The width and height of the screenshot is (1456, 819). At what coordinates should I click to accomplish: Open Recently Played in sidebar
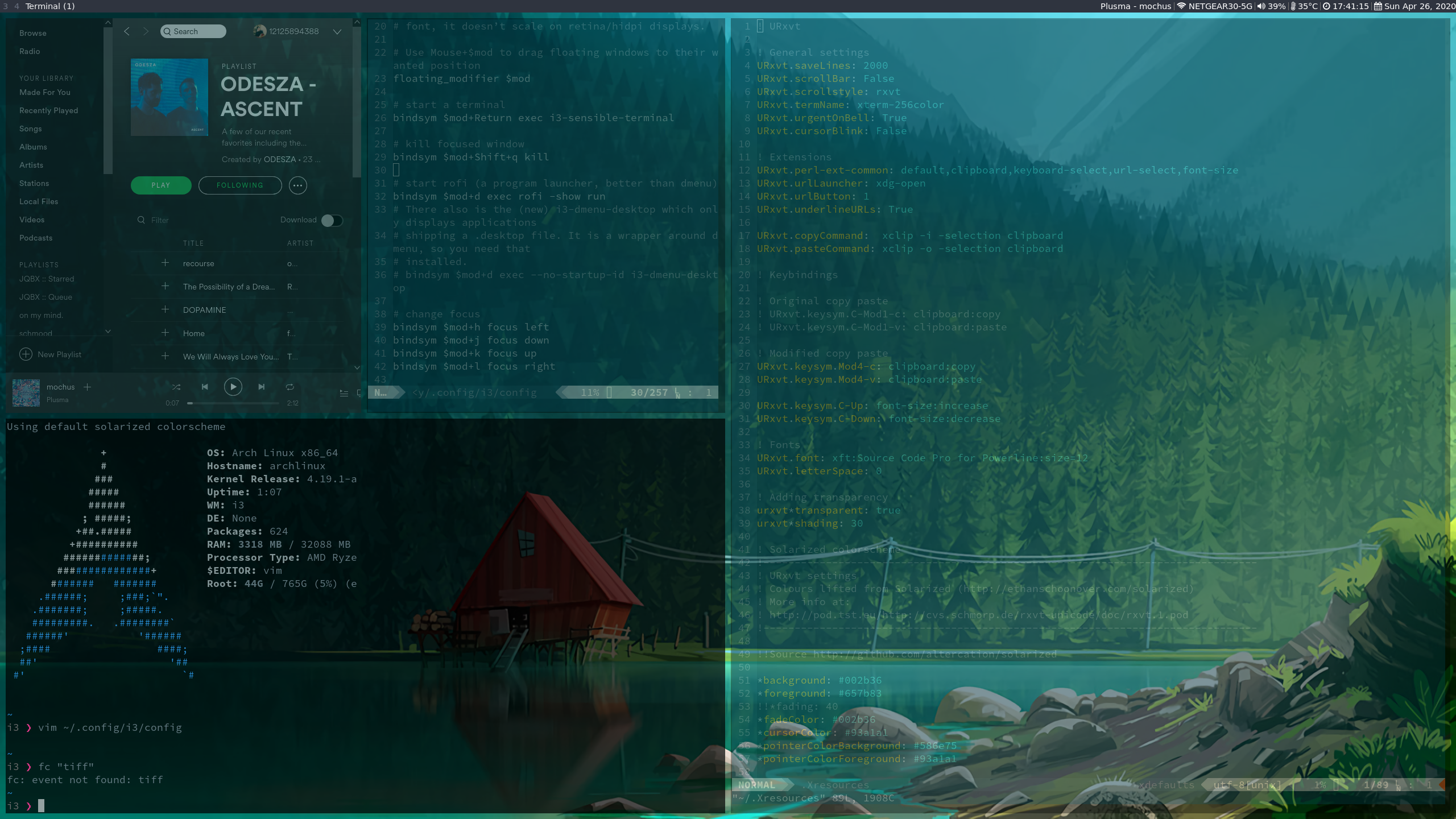tap(48, 110)
